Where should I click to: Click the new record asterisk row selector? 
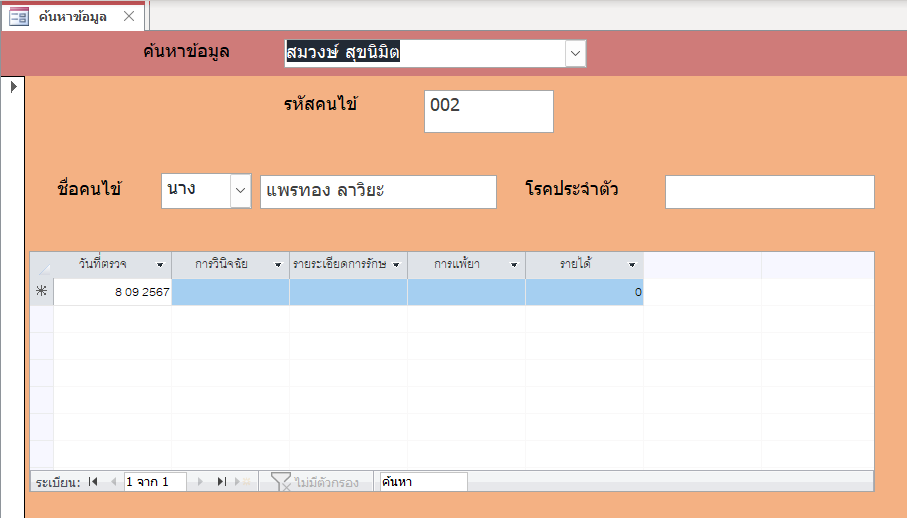(41, 292)
